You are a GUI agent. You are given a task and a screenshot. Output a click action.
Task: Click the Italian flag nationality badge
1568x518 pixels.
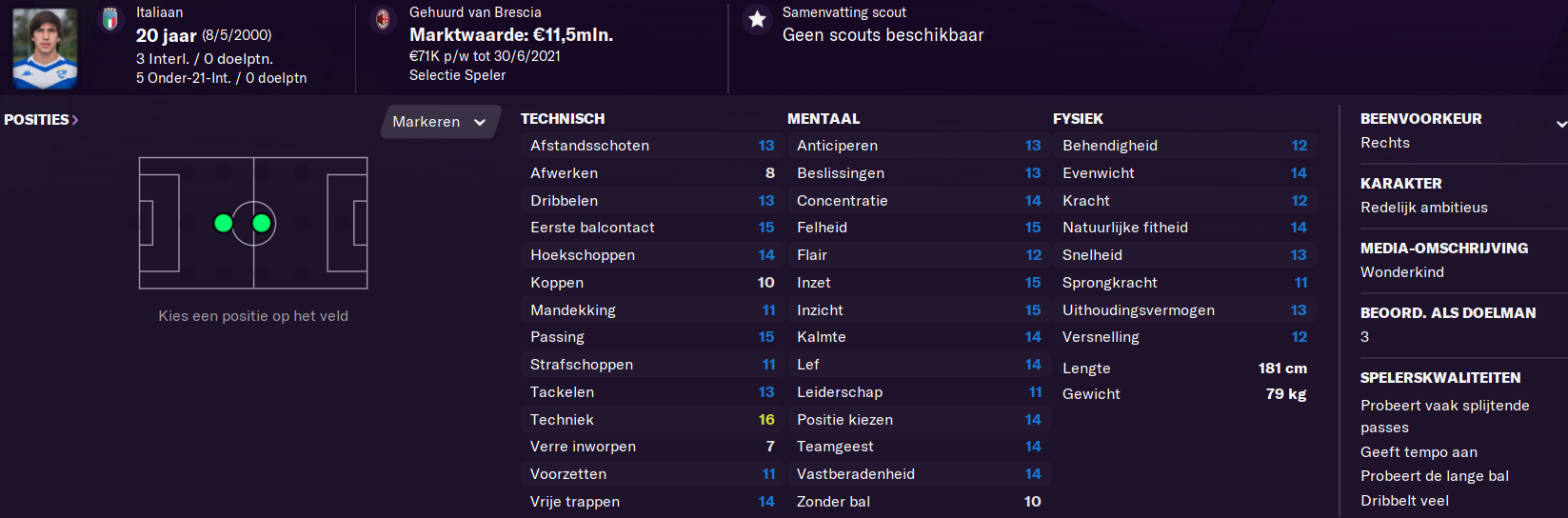coord(110,20)
